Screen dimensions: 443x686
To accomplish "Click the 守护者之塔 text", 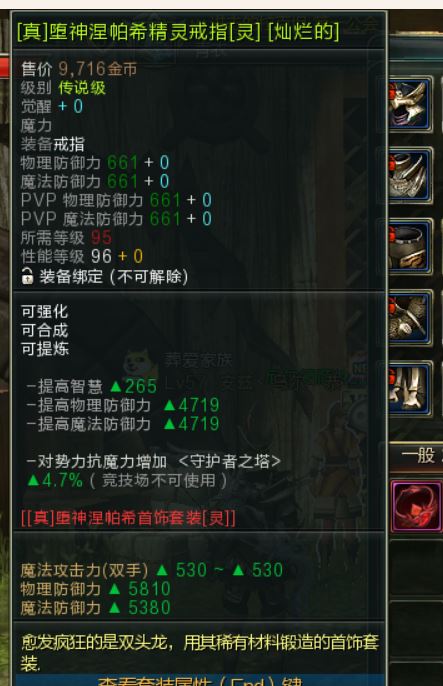I will tap(230, 461).
